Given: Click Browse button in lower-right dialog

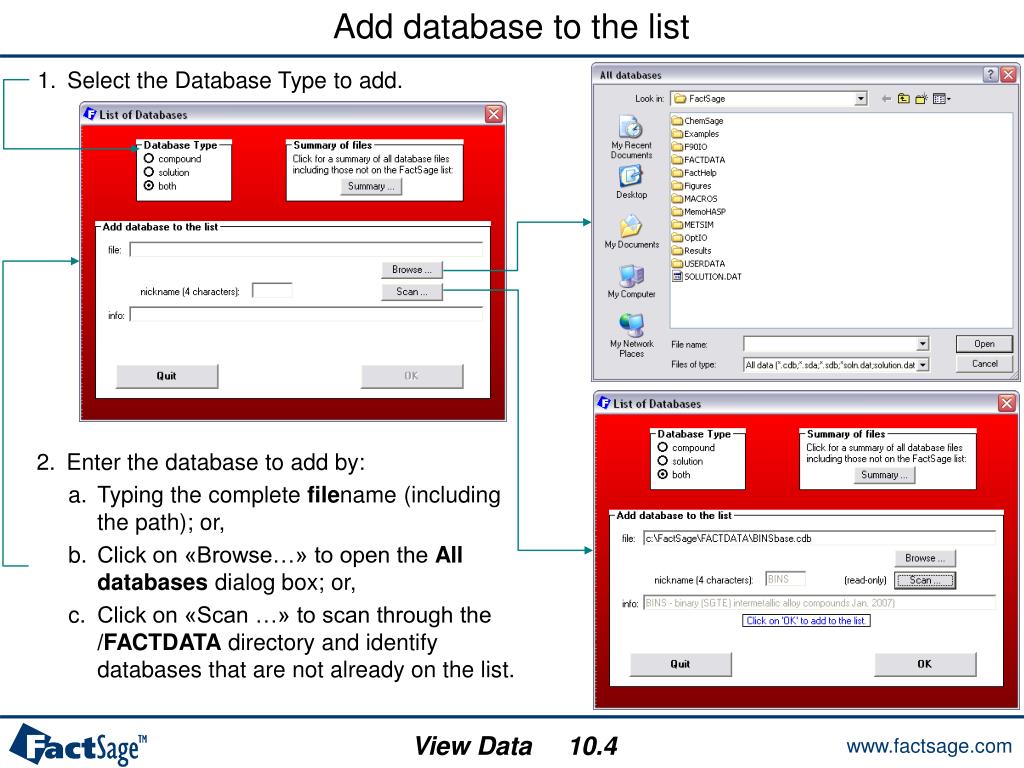Looking at the screenshot, I should pos(925,558).
